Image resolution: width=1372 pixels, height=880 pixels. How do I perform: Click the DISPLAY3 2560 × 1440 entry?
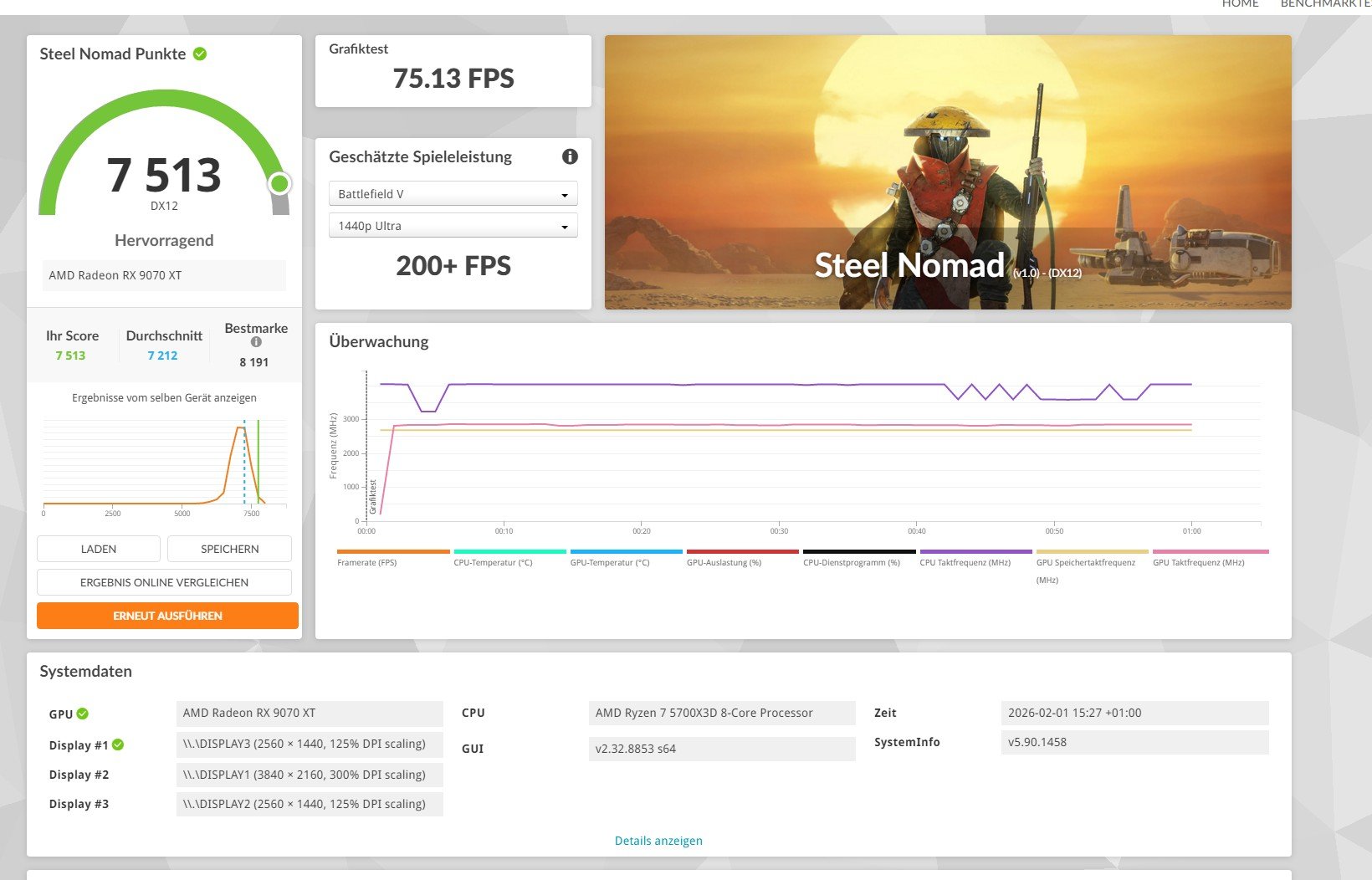pos(310,744)
